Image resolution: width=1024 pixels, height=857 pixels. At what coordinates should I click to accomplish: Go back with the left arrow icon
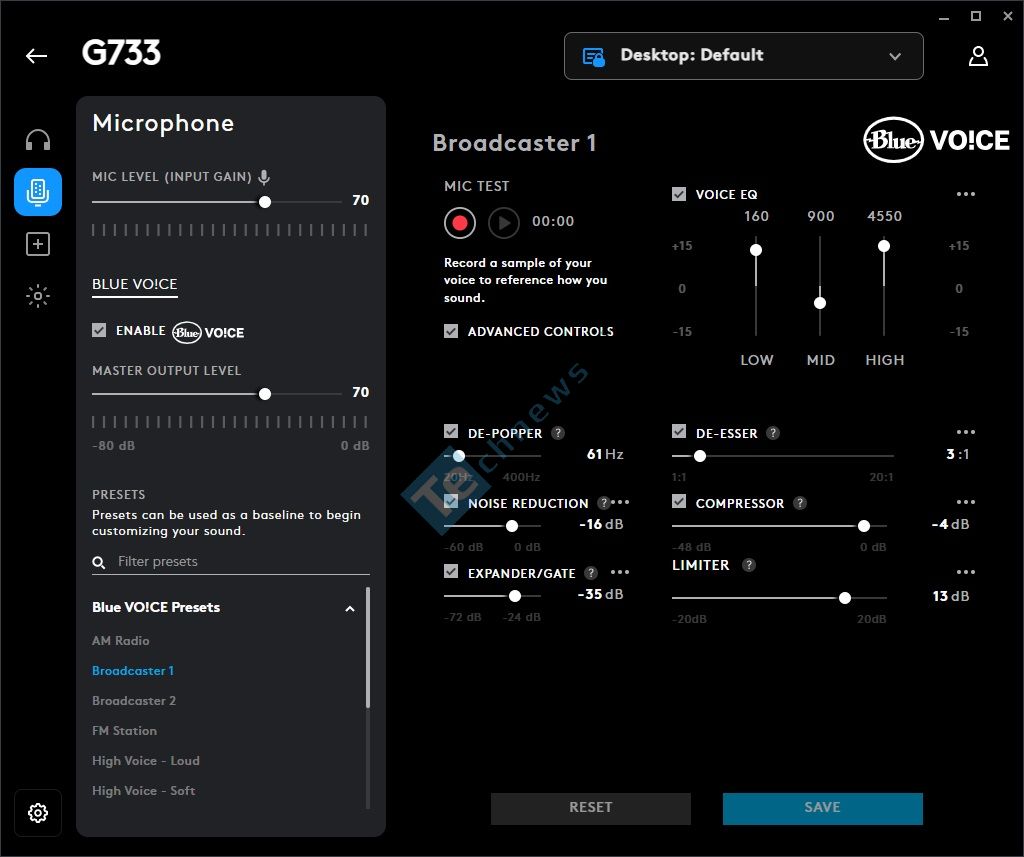click(x=37, y=56)
